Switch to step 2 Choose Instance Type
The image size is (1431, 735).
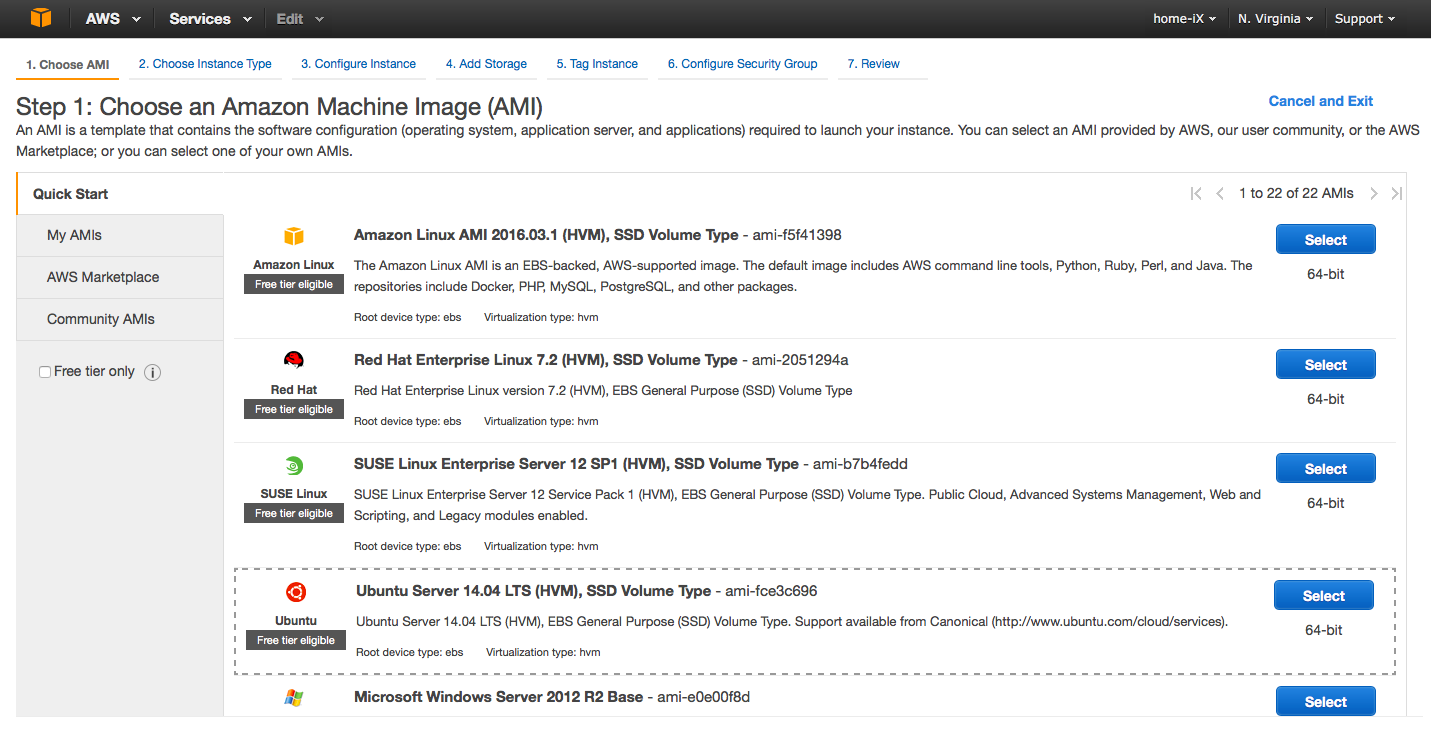pyautogui.click(x=205, y=64)
